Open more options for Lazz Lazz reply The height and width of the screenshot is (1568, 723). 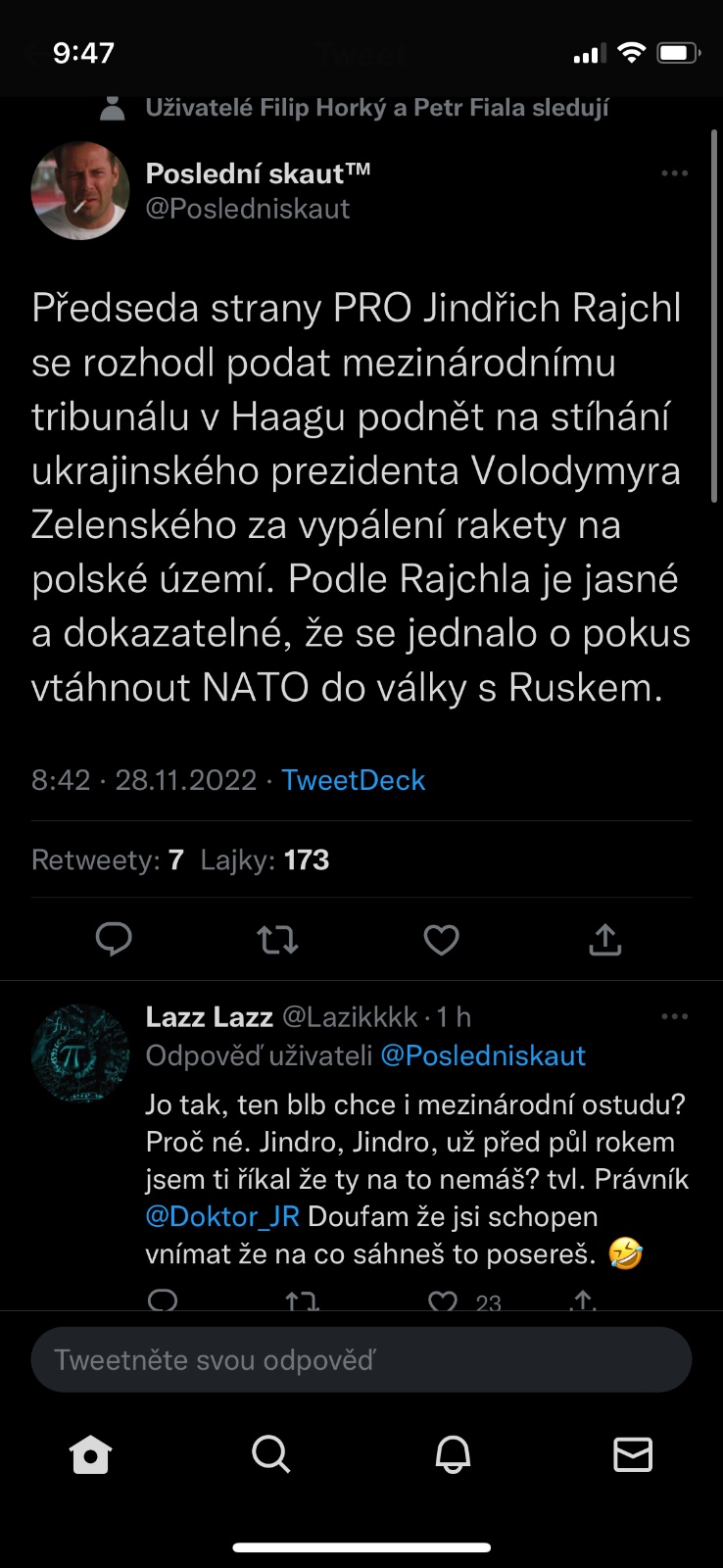(x=674, y=1017)
